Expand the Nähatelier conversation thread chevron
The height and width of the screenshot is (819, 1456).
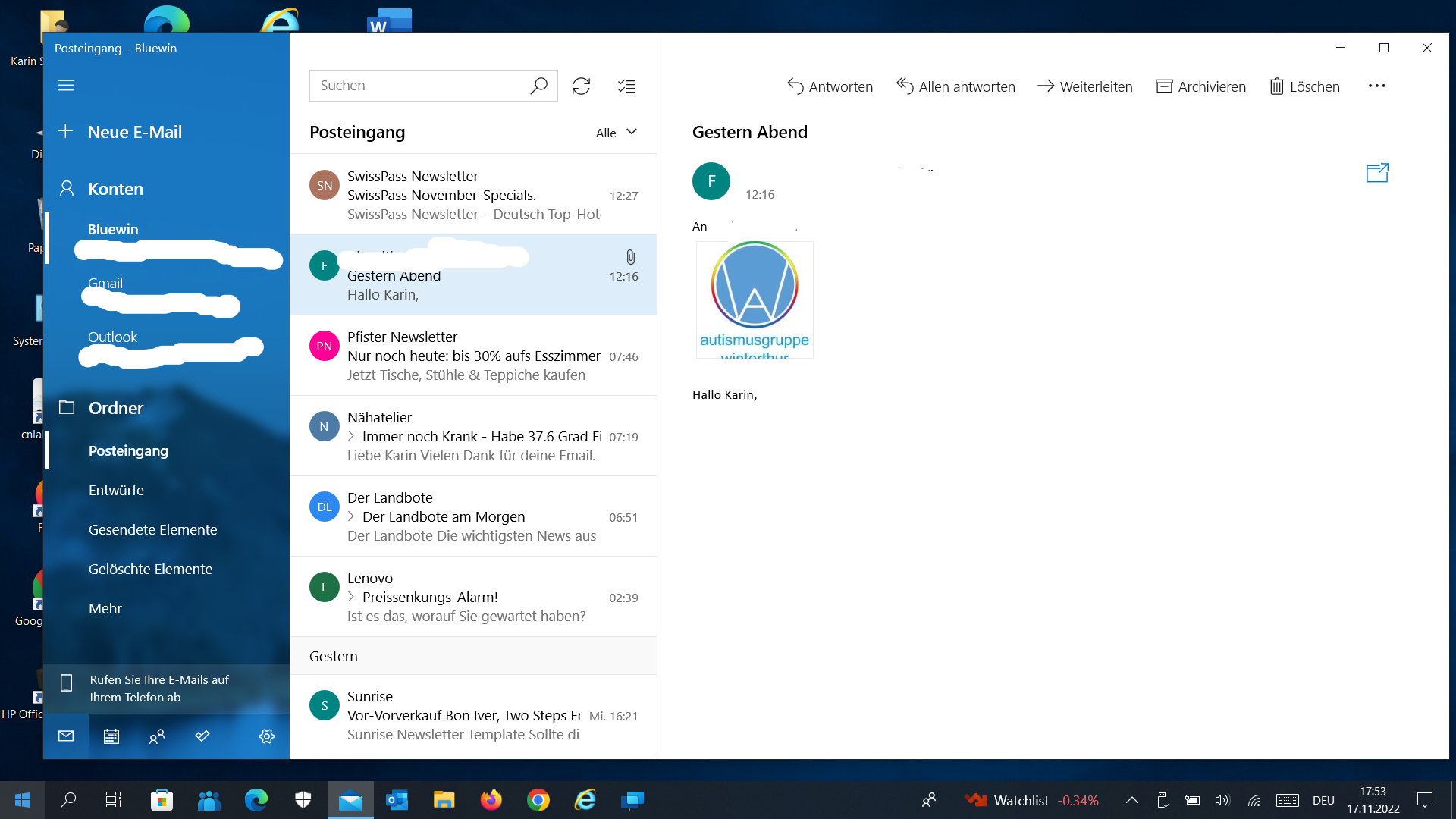click(x=351, y=436)
